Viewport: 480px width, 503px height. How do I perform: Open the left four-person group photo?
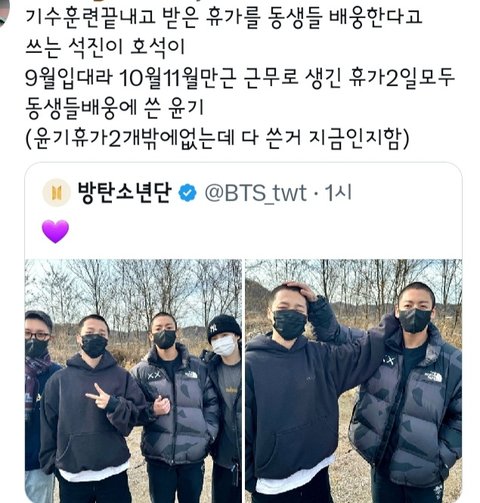[133, 381]
